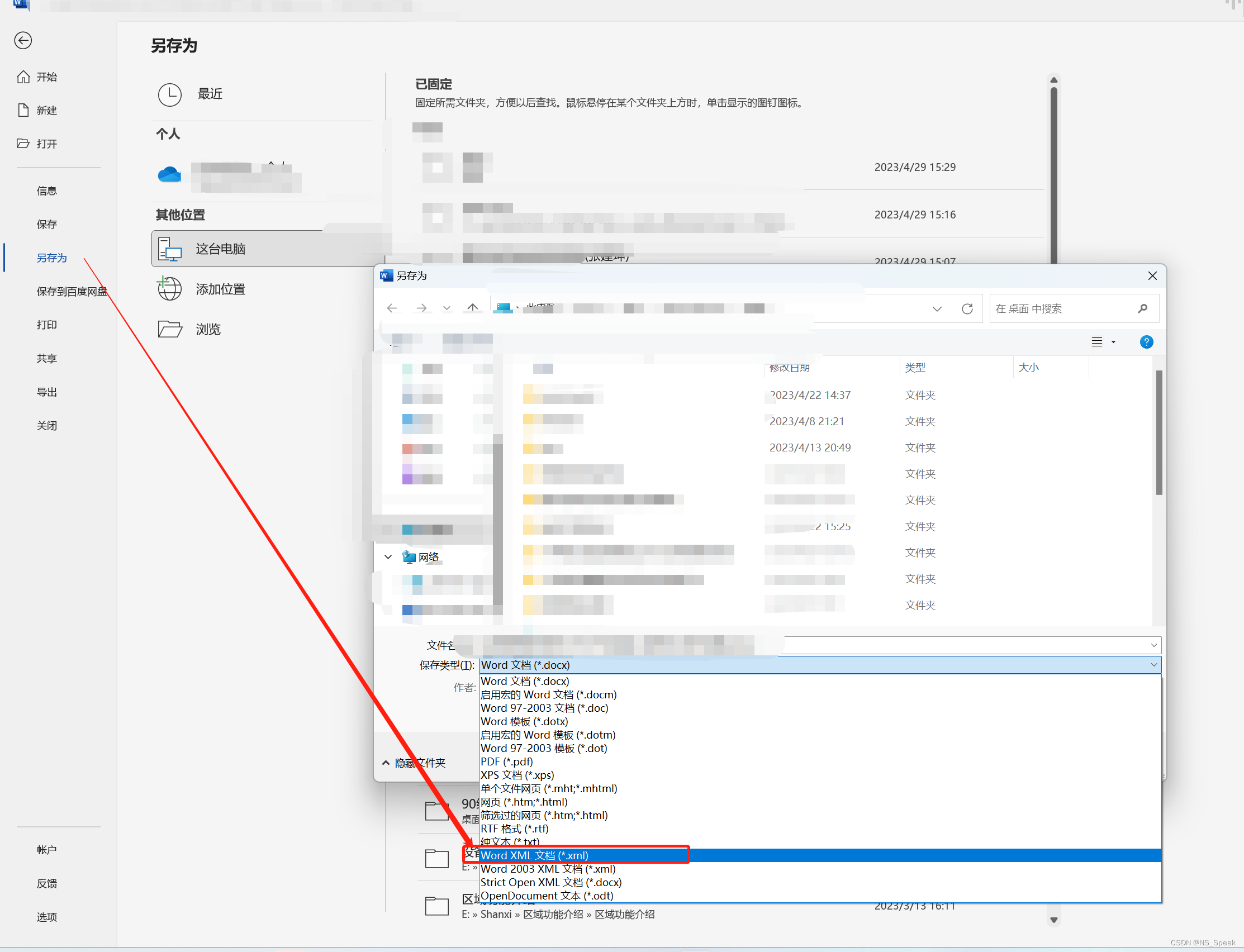Select 新建 in the left sidebar
Screen dimensions: 1244x952
37,110
